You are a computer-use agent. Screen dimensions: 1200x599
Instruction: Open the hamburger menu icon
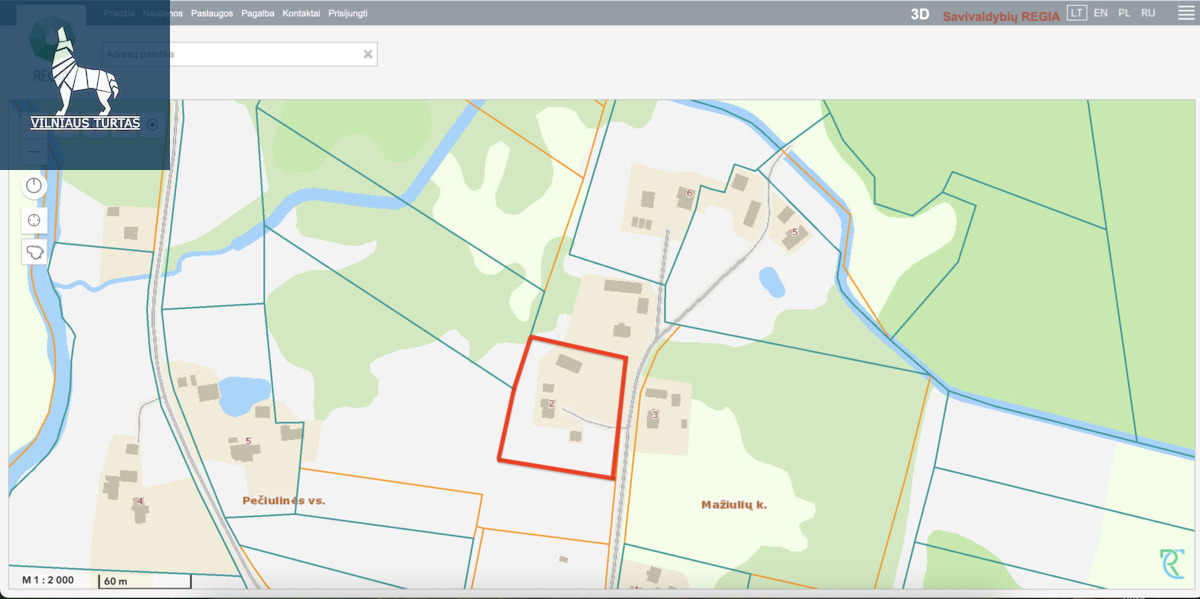tap(1186, 13)
